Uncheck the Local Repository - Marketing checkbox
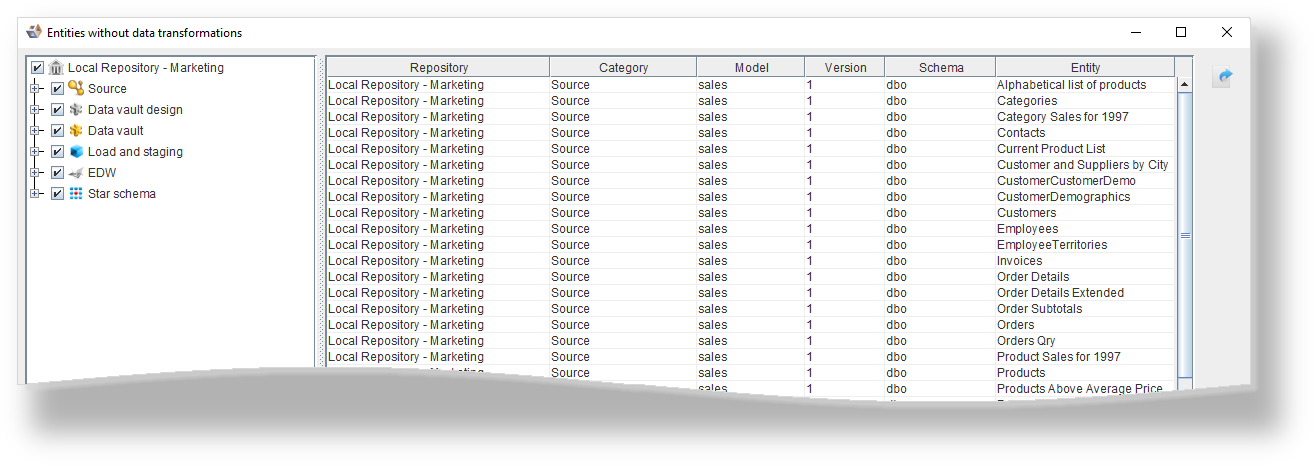This screenshot has width=1314, height=466. pyautogui.click(x=38, y=68)
